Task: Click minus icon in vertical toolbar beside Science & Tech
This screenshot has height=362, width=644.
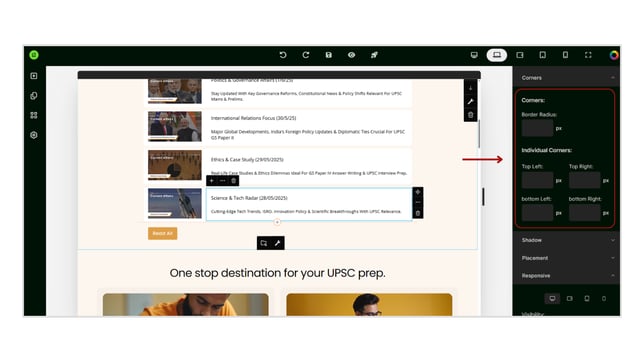Action: (x=418, y=203)
